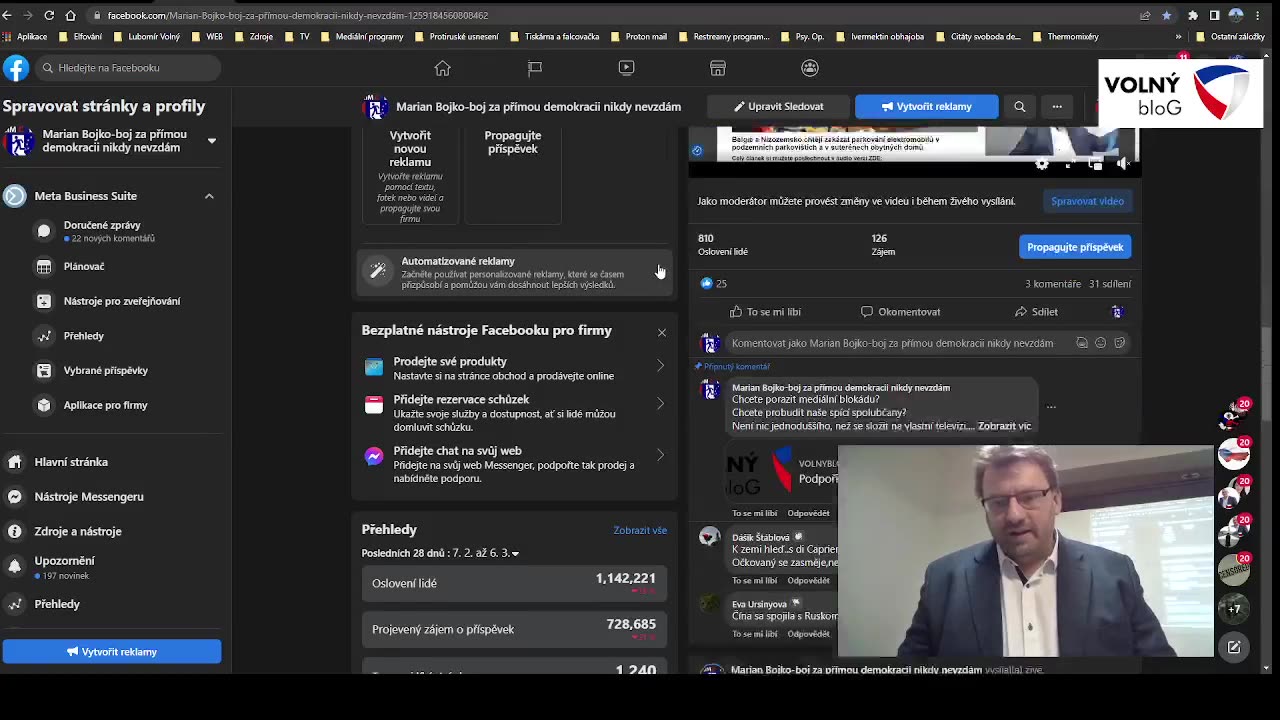
Task: Add sticker to comment
Action: point(1119,343)
